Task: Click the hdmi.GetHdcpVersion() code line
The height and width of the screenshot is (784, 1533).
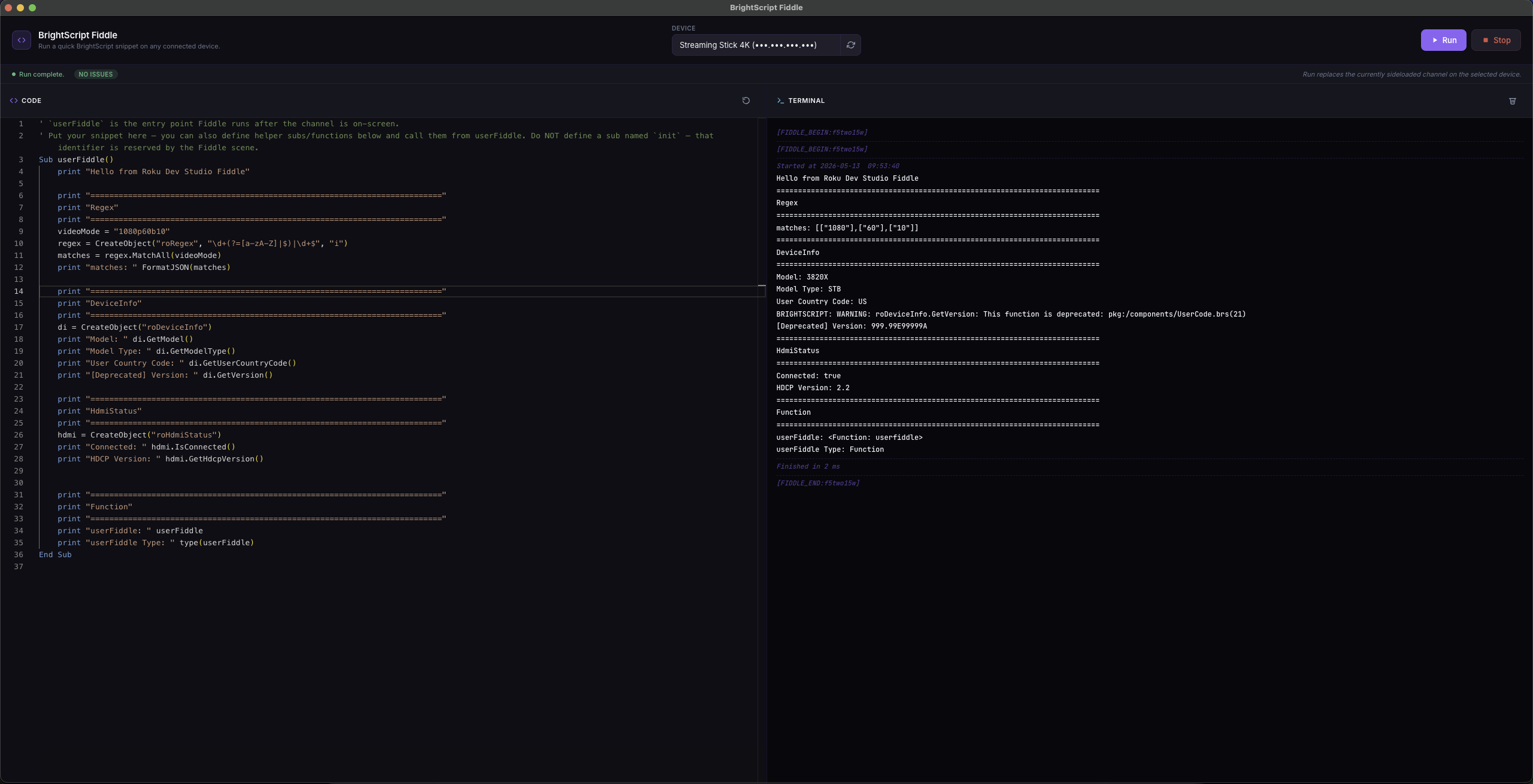Action: pos(160,459)
